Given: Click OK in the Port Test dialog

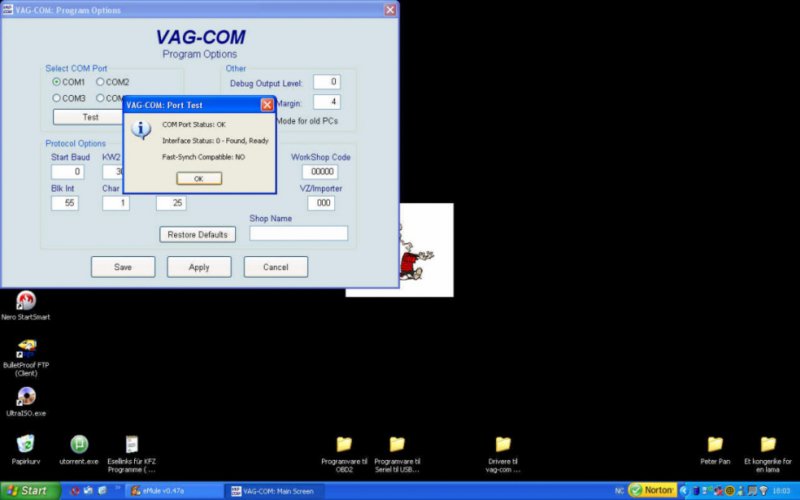Looking at the screenshot, I should (x=199, y=179).
